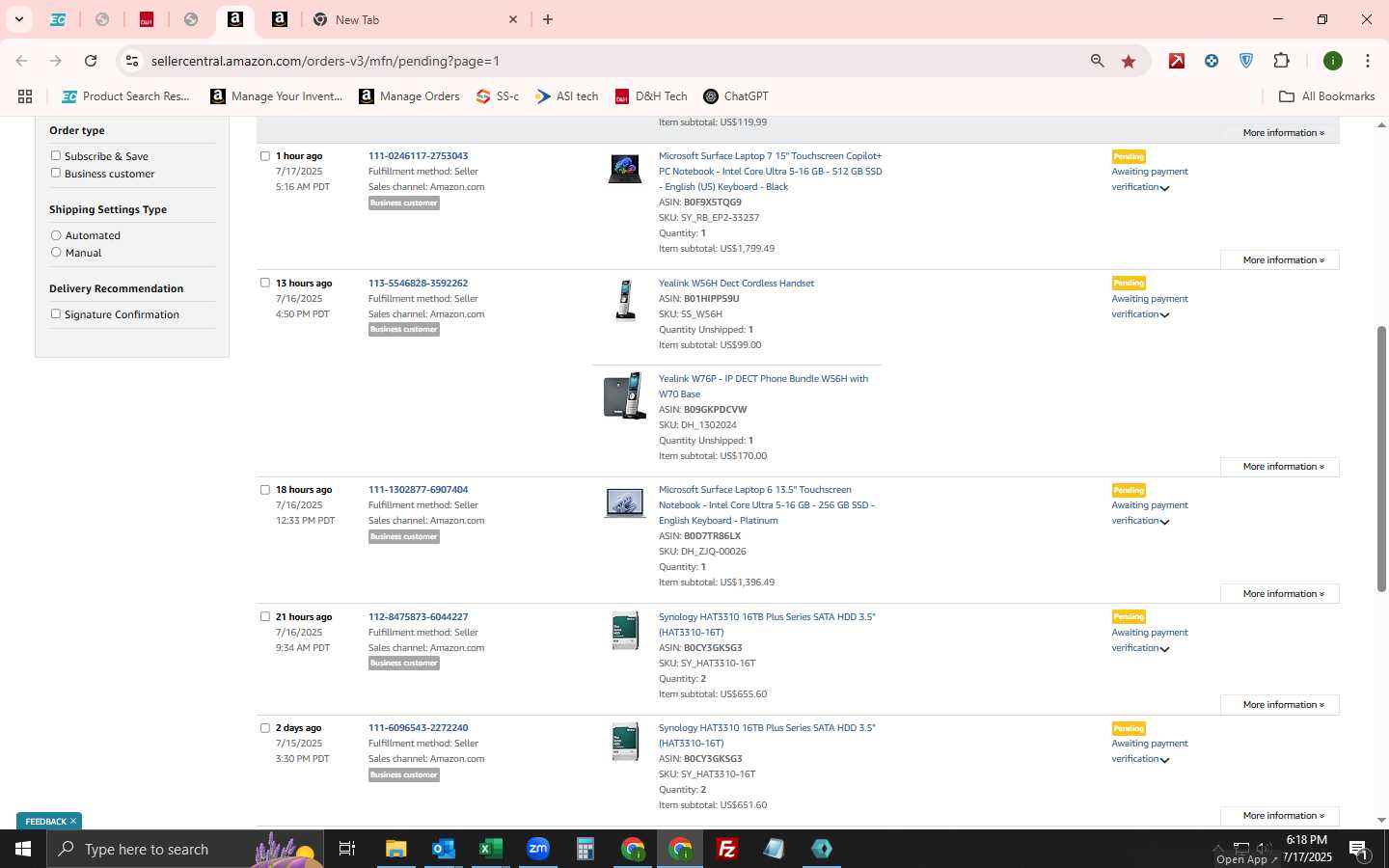The width and height of the screenshot is (1389, 868).
Task: Open Microsoft Surface Laptop 6 product link
Action: tap(767, 504)
